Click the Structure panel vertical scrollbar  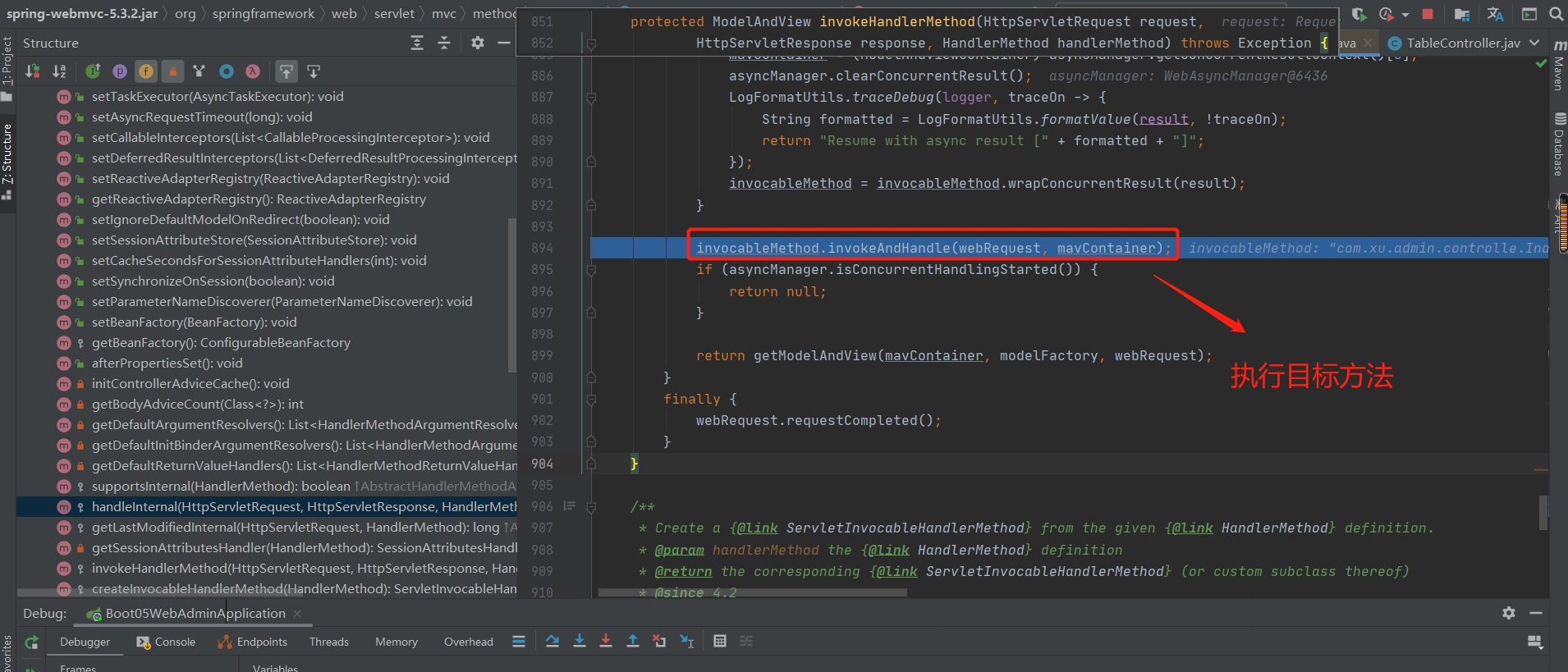pyautogui.click(x=512, y=295)
